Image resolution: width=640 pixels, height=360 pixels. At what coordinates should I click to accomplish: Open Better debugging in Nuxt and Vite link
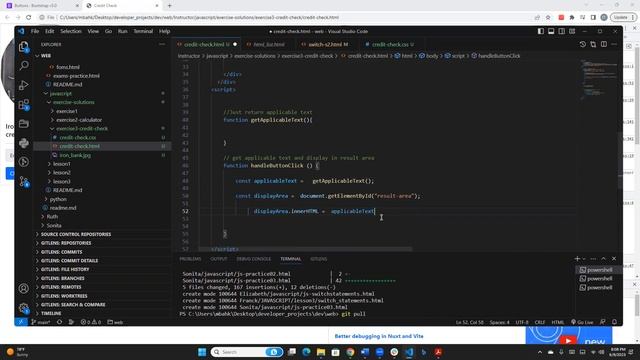pos(379,336)
